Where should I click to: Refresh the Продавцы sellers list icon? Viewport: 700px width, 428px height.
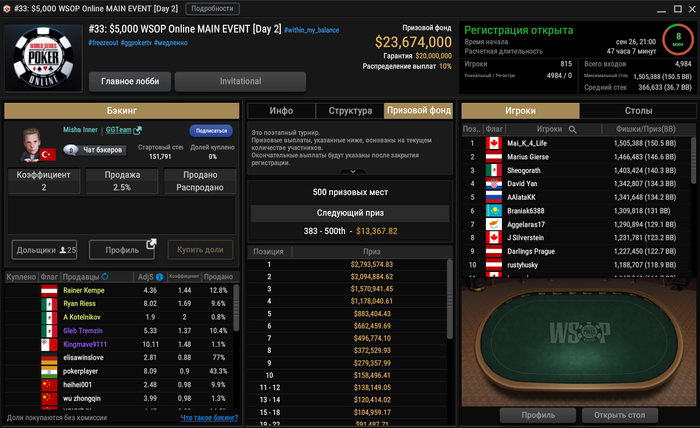click(x=105, y=277)
